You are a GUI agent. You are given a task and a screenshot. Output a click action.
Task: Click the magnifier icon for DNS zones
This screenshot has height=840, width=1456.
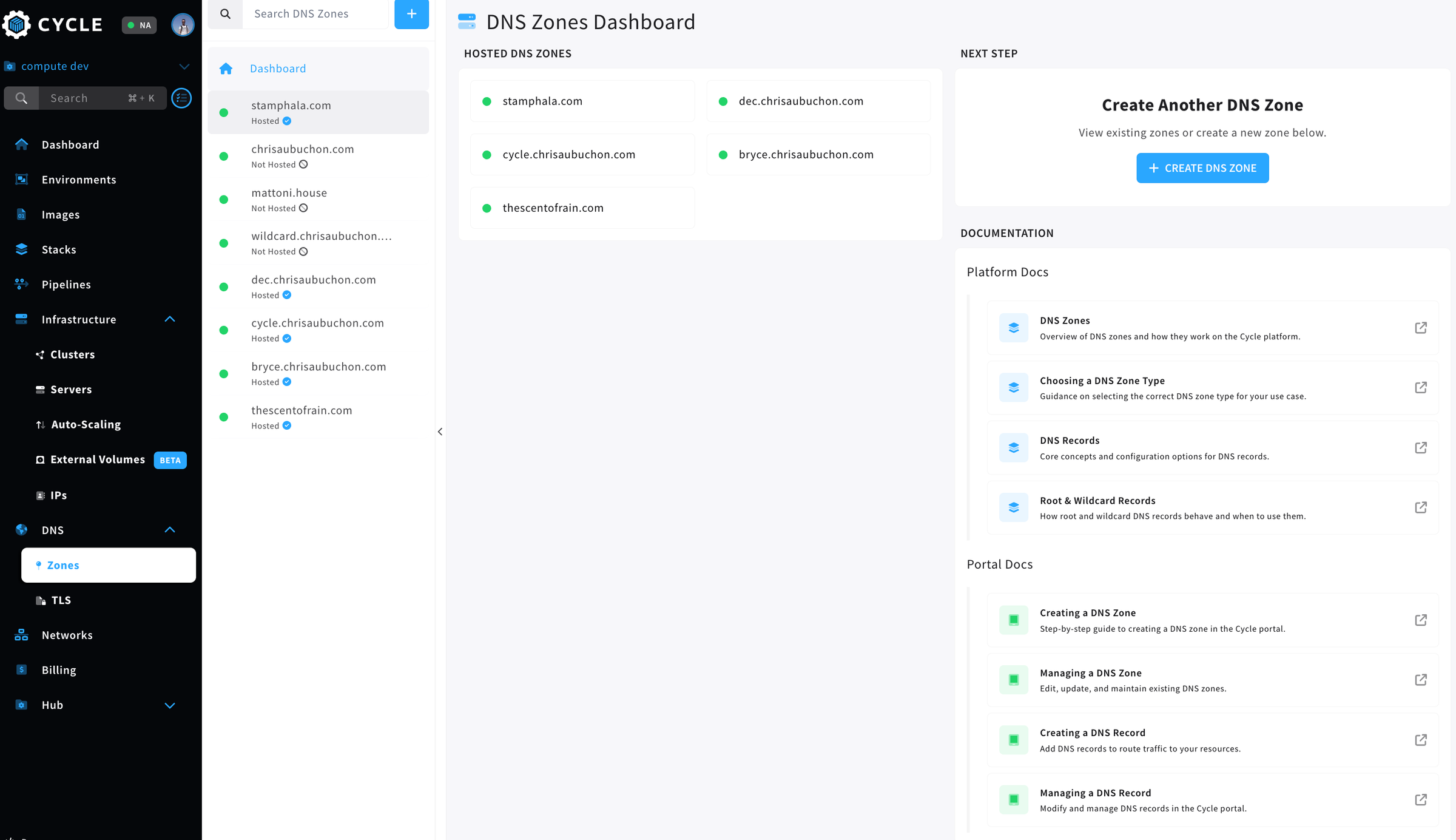[225, 14]
